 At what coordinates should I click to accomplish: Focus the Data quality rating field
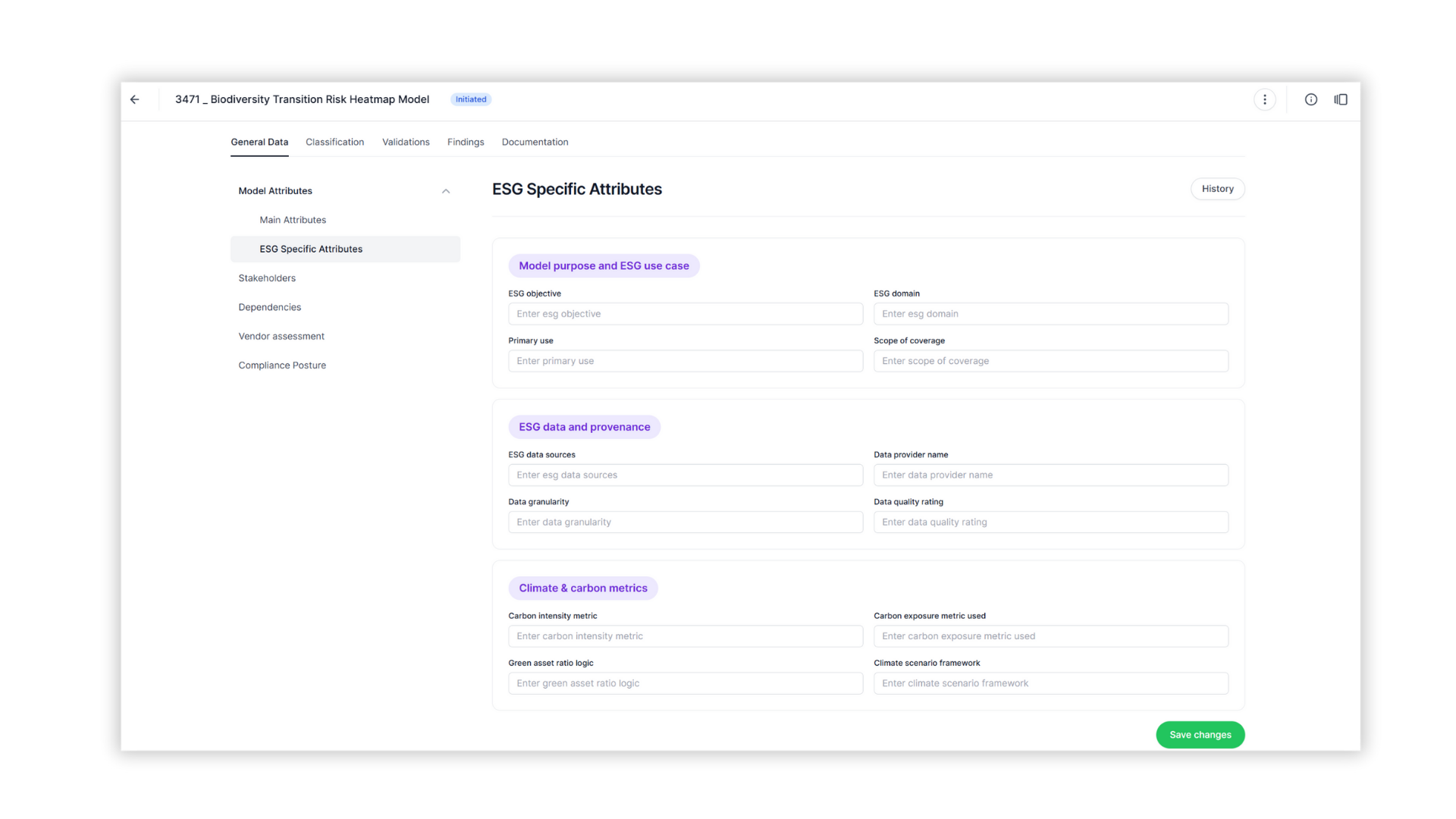(1051, 522)
